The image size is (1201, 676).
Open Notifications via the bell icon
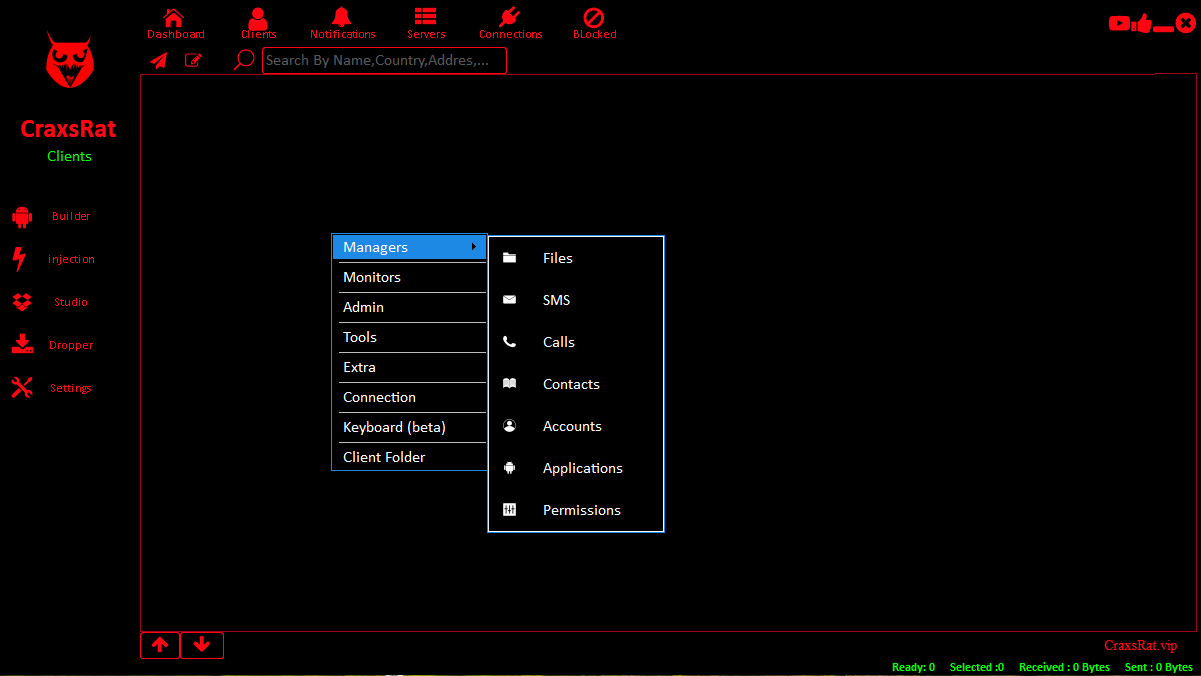pyautogui.click(x=342, y=18)
